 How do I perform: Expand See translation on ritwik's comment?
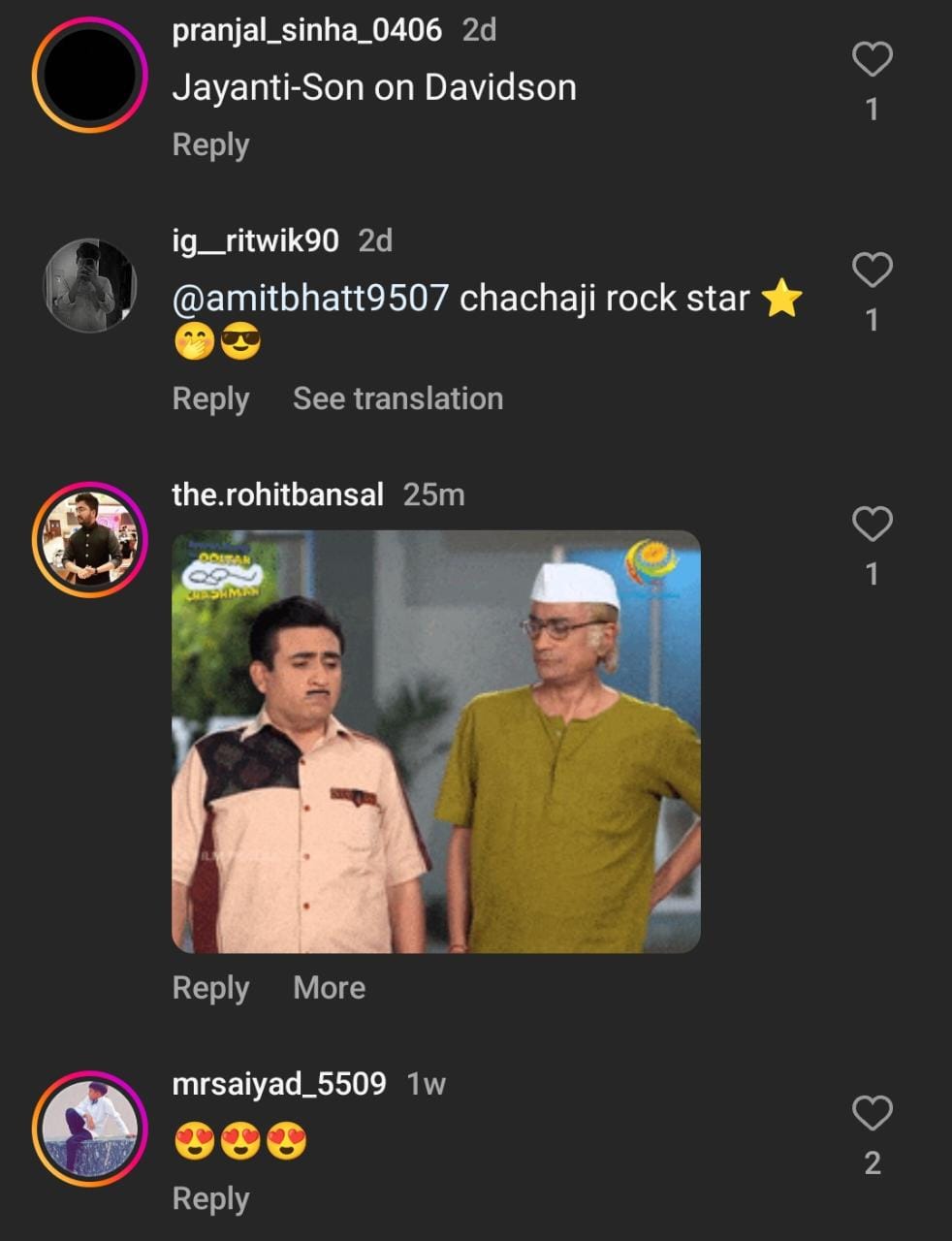(397, 398)
